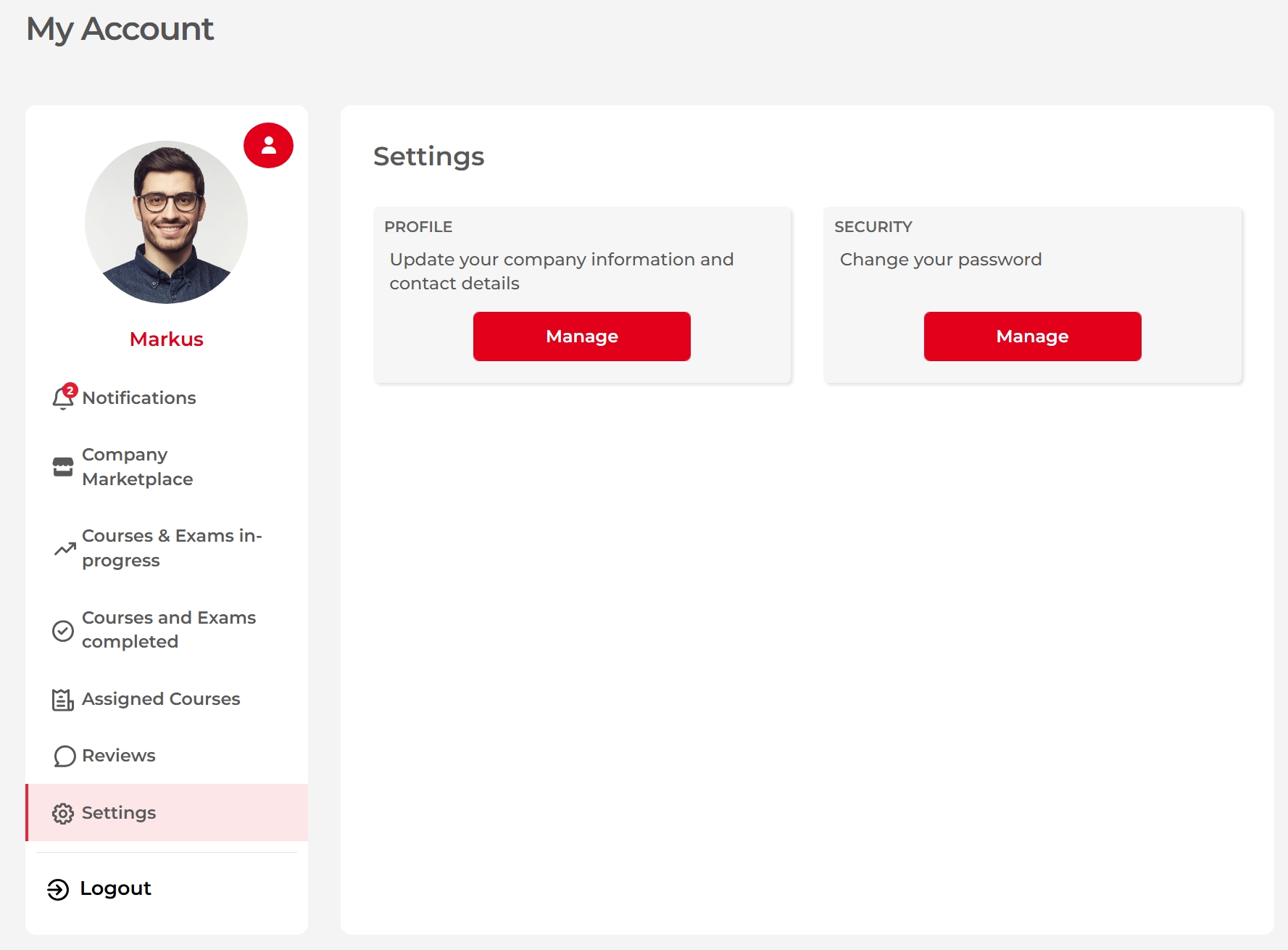Screen dimensions: 1288x950
Task: Click the Logout arrow icon
Action: click(x=58, y=889)
